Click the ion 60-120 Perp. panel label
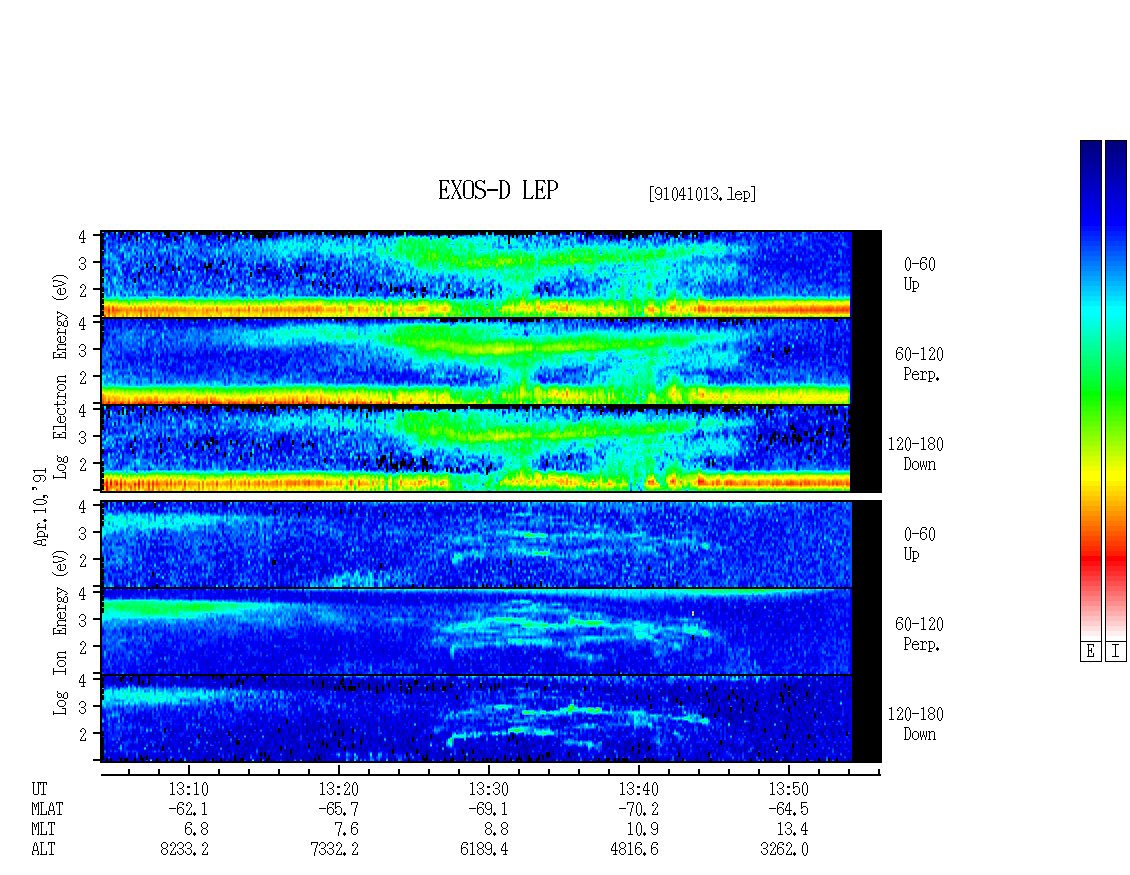This screenshot has width=1130, height=875. click(x=920, y=634)
